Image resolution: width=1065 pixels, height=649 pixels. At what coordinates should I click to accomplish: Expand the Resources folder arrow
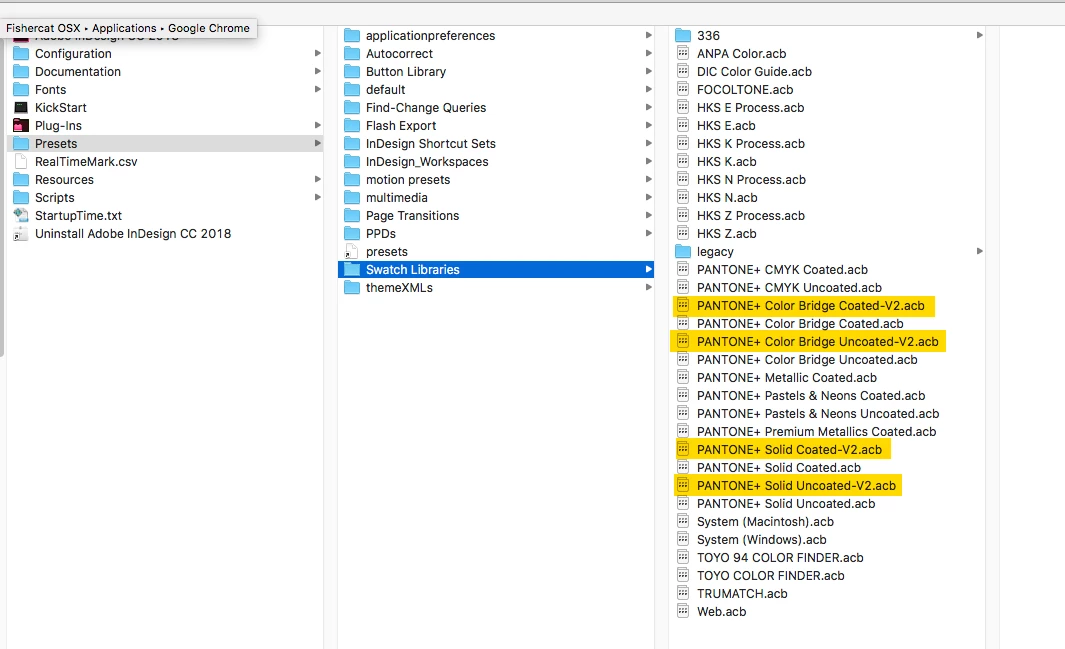[317, 179]
